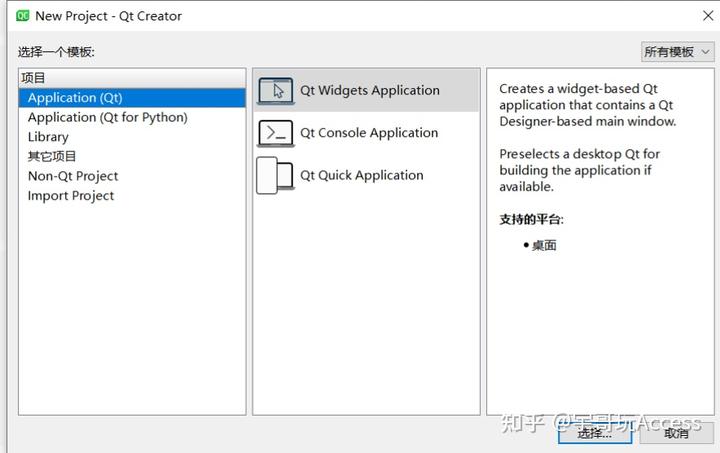
Task: Choose the Library project category
Action: (48, 137)
